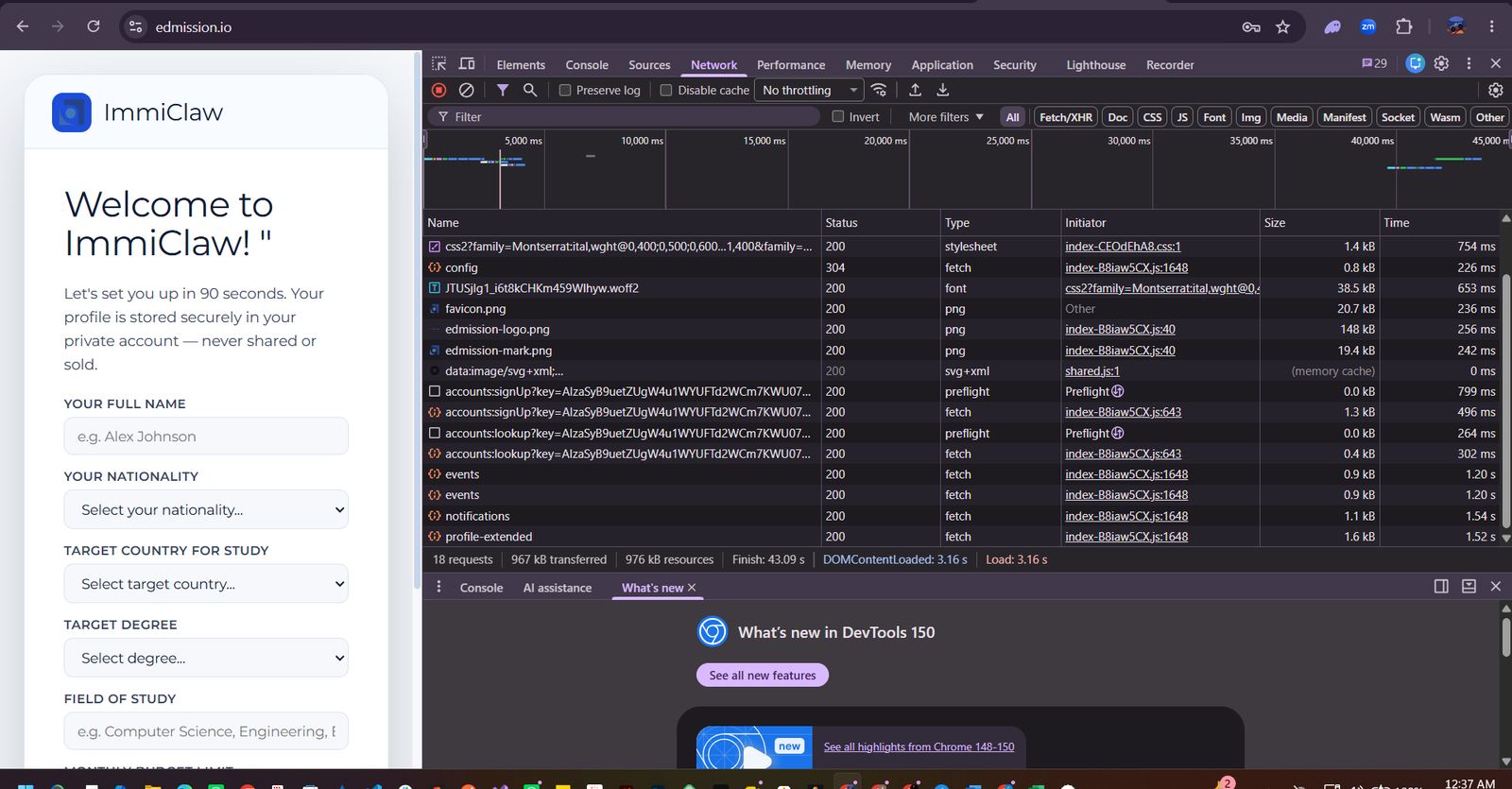The image size is (1512, 789).
Task: Click See all new features button
Action: tap(763, 675)
